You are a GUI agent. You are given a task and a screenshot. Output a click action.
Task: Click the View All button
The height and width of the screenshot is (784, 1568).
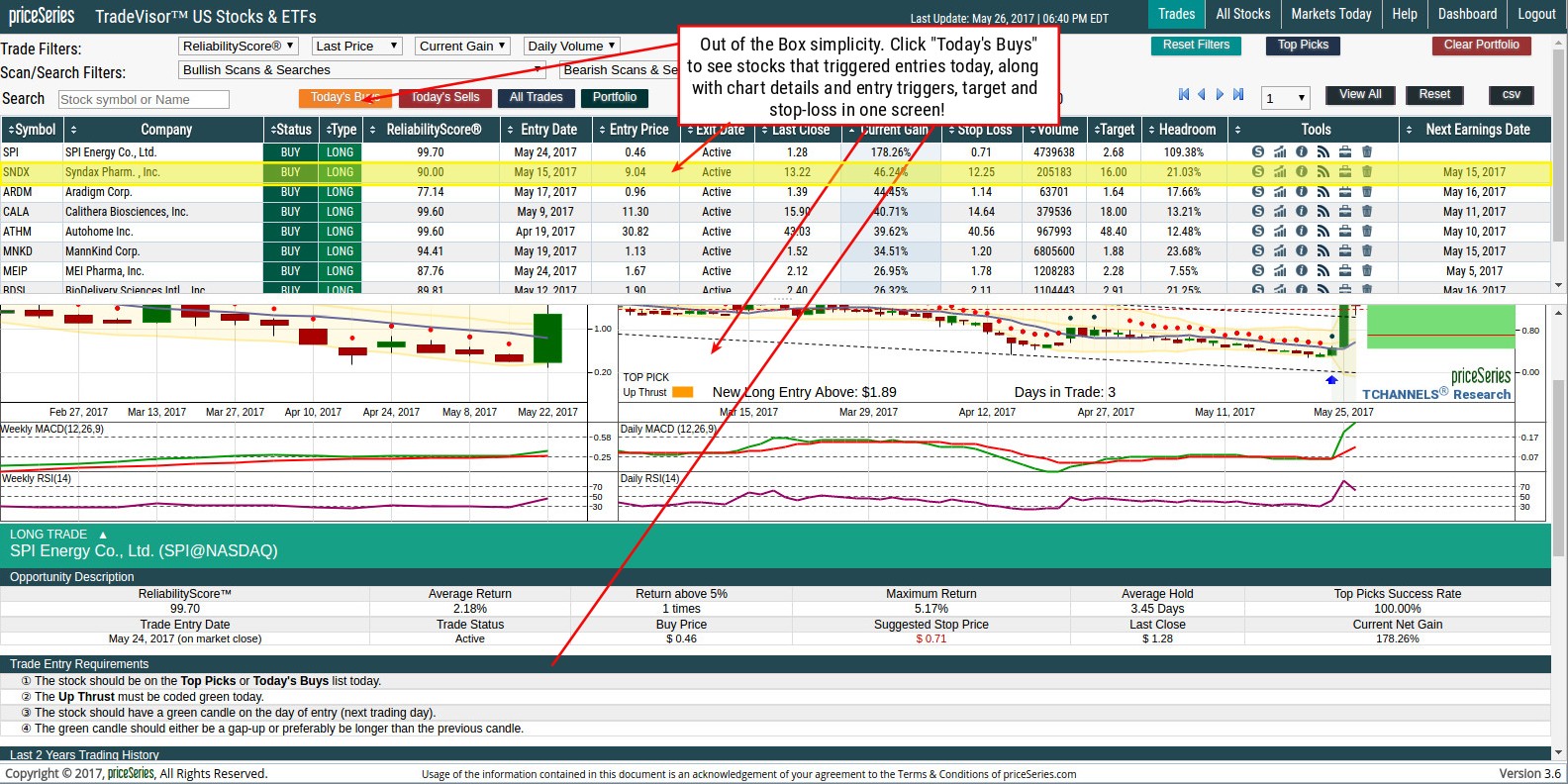pos(1360,94)
